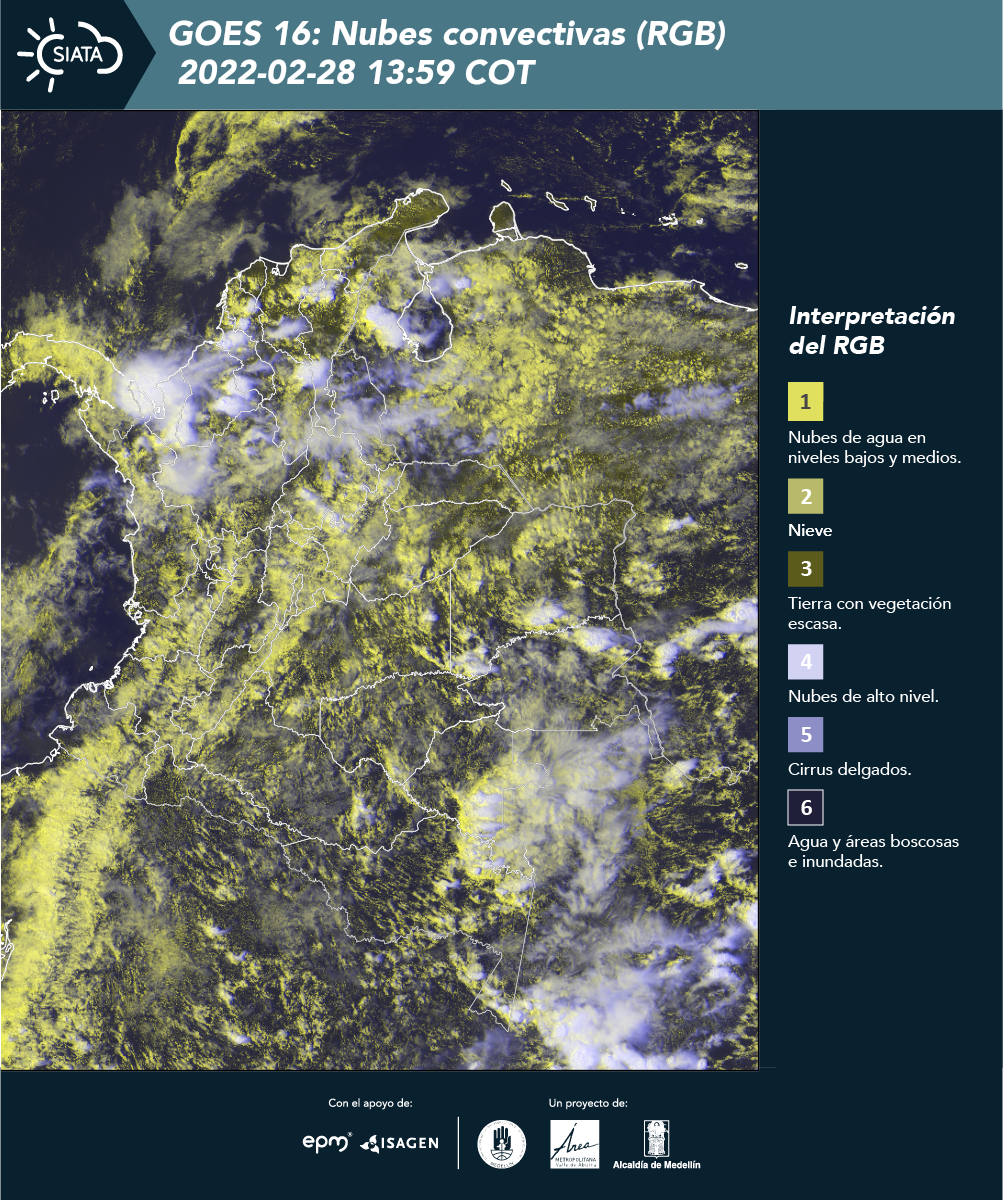Click the Área Metropolitana Valle de Aburrá logo
1003x1200 pixels.
575,1144
